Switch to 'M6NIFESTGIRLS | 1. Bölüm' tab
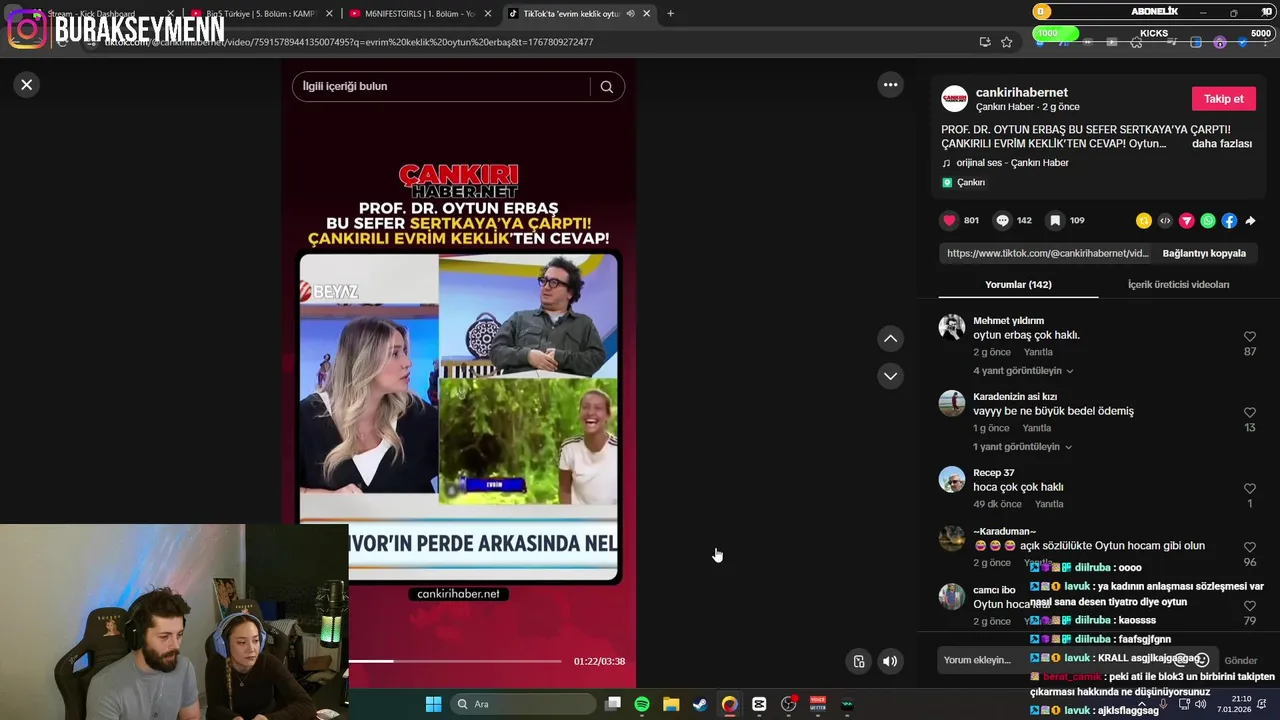This screenshot has width=1280, height=720. click(420, 14)
